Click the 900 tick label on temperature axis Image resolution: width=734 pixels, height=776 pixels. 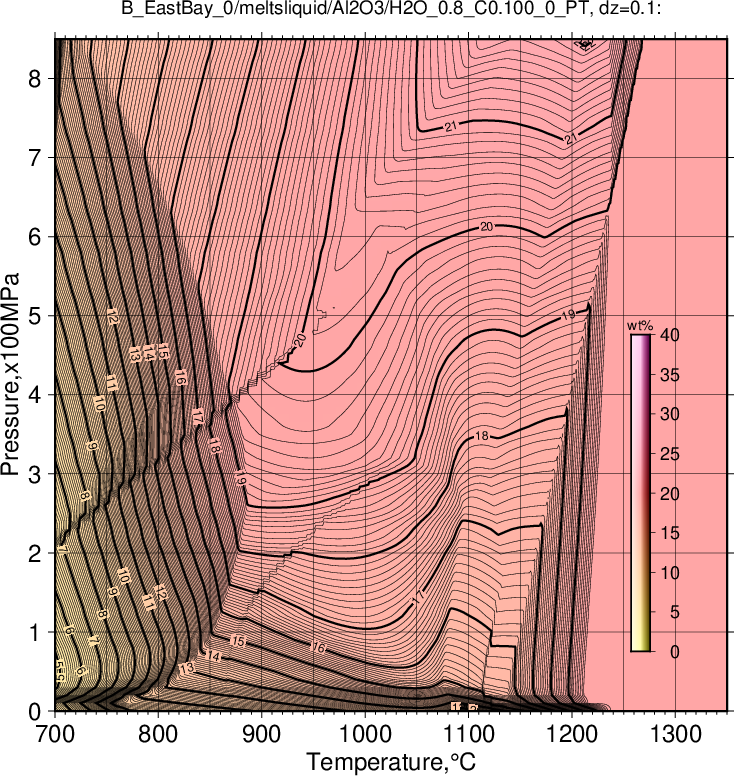261,735
